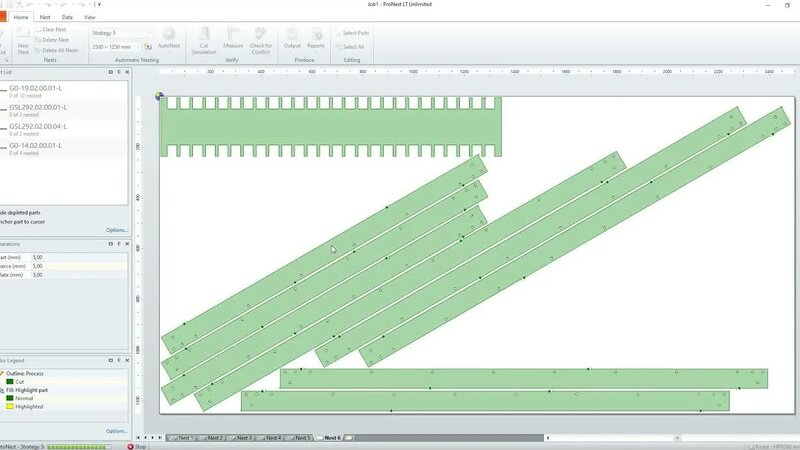Click the plate list icon beside plate size
The height and width of the screenshot is (450, 800).
point(148,47)
